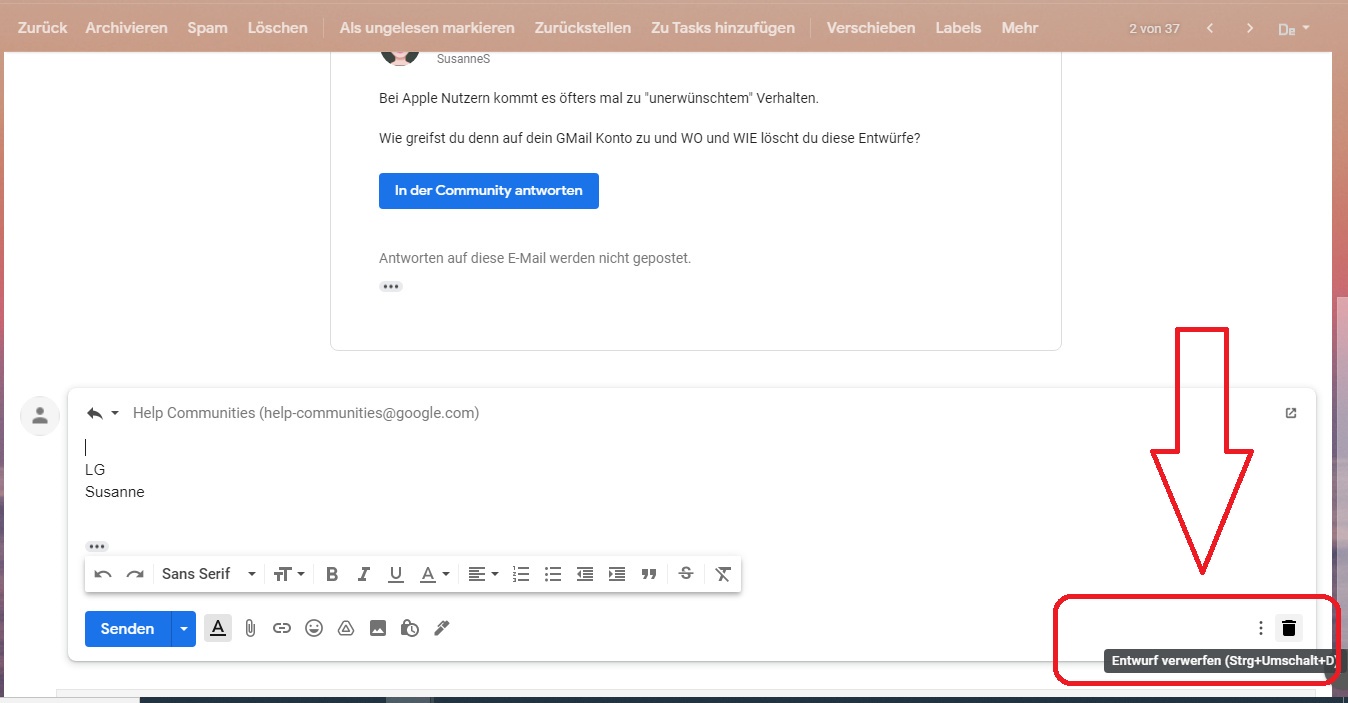Attach a file using the paperclip icon
The width and height of the screenshot is (1348, 703).
[250, 628]
